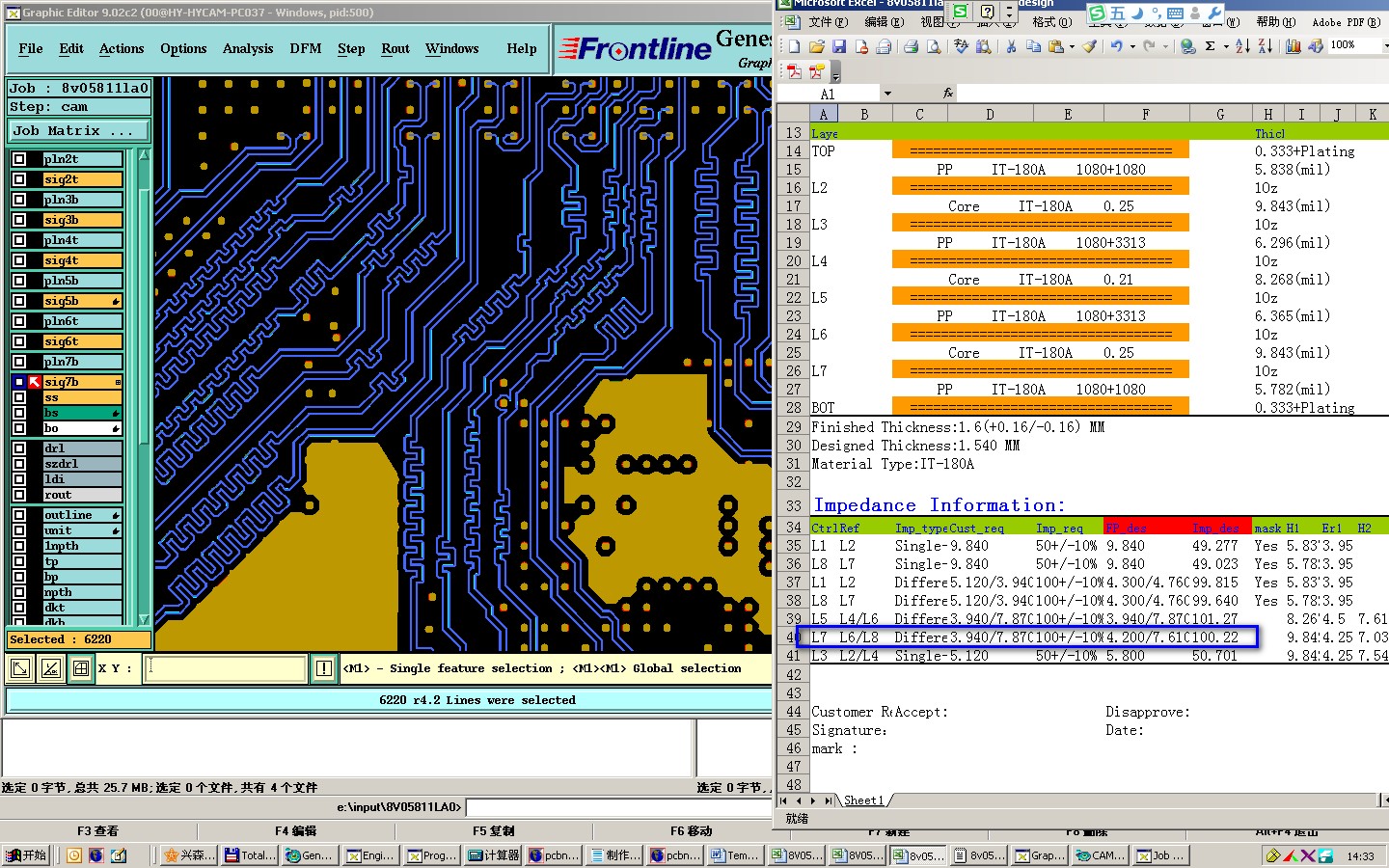The image size is (1389, 868).
Task: Click the Chart Wizard icon
Action: (x=1293, y=46)
